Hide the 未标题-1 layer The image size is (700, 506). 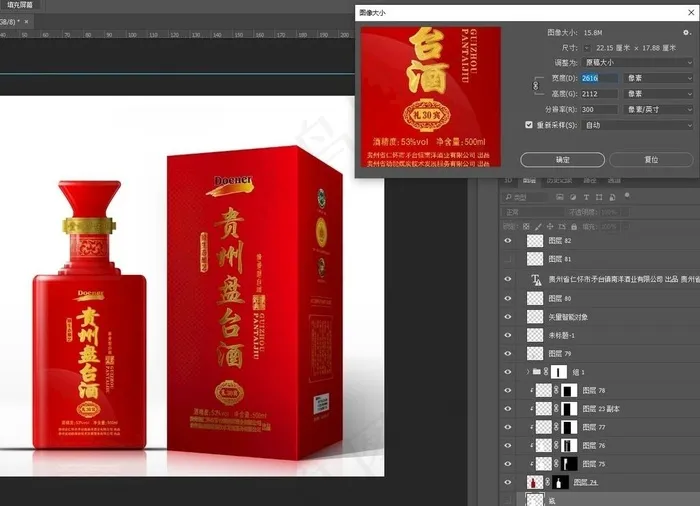[x=508, y=335]
